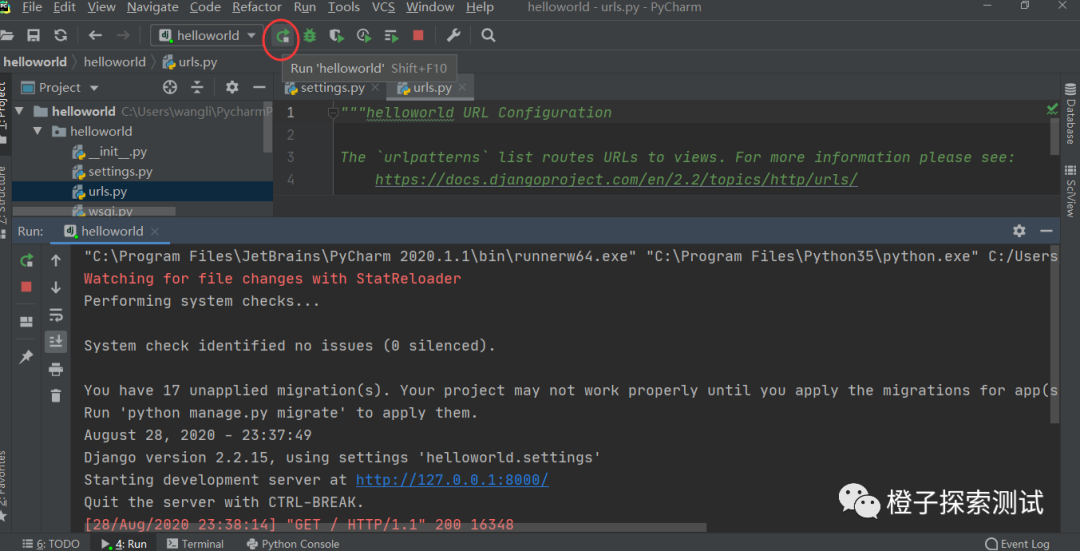Open the Edit menu
Image resolution: width=1080 pixels, height=551 pixels.
click(x=65, y=8)
